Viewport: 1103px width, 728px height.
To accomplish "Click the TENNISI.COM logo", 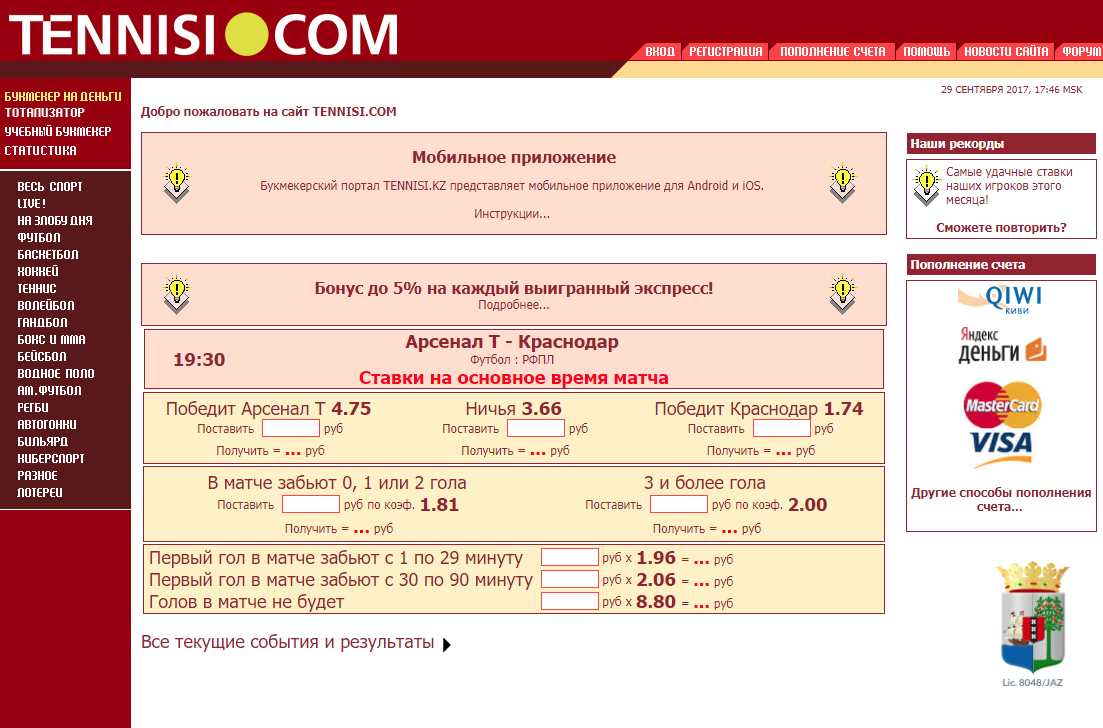I will tap(203, 34).
